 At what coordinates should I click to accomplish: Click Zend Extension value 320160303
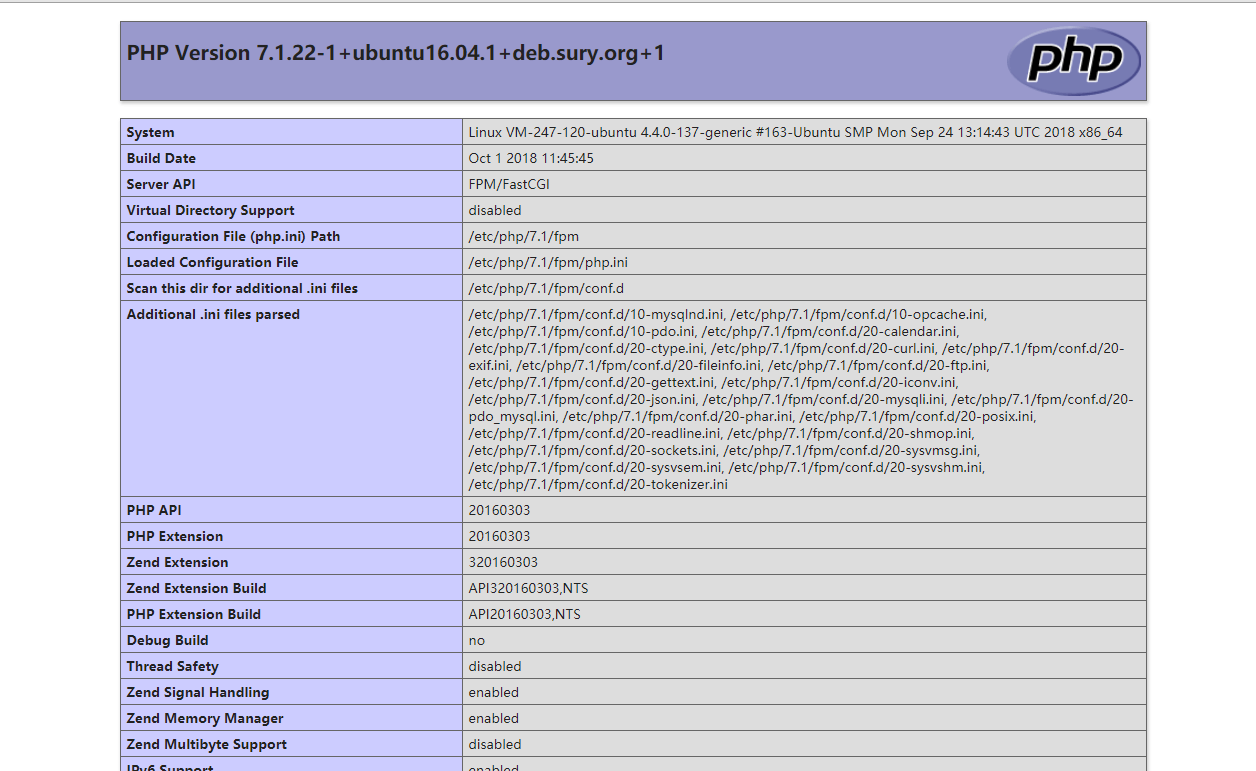tap(503, 562)
